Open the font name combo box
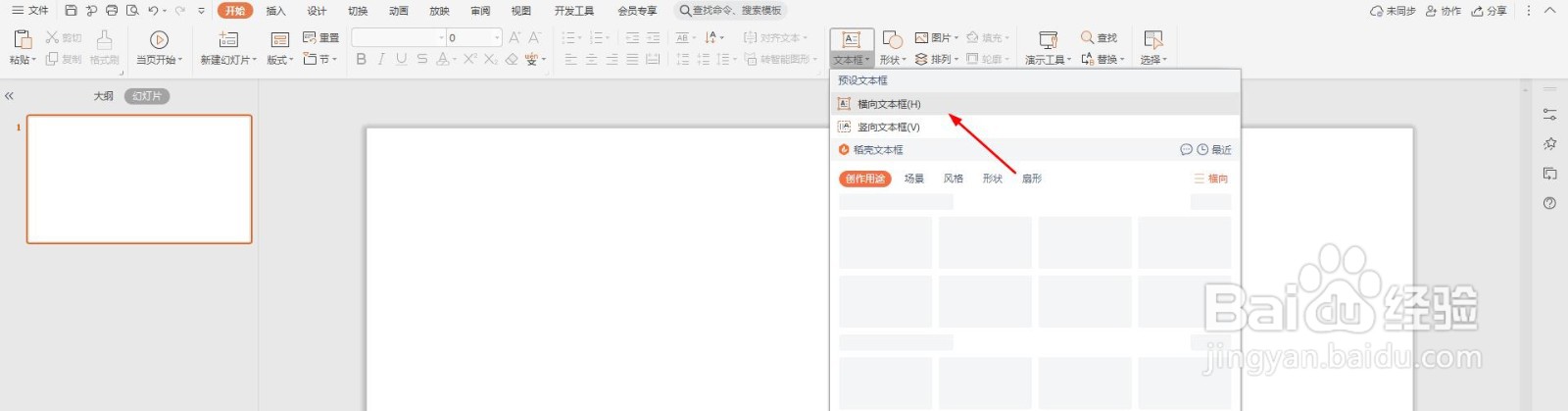The image size is (1568, 411). coord(399,37)
